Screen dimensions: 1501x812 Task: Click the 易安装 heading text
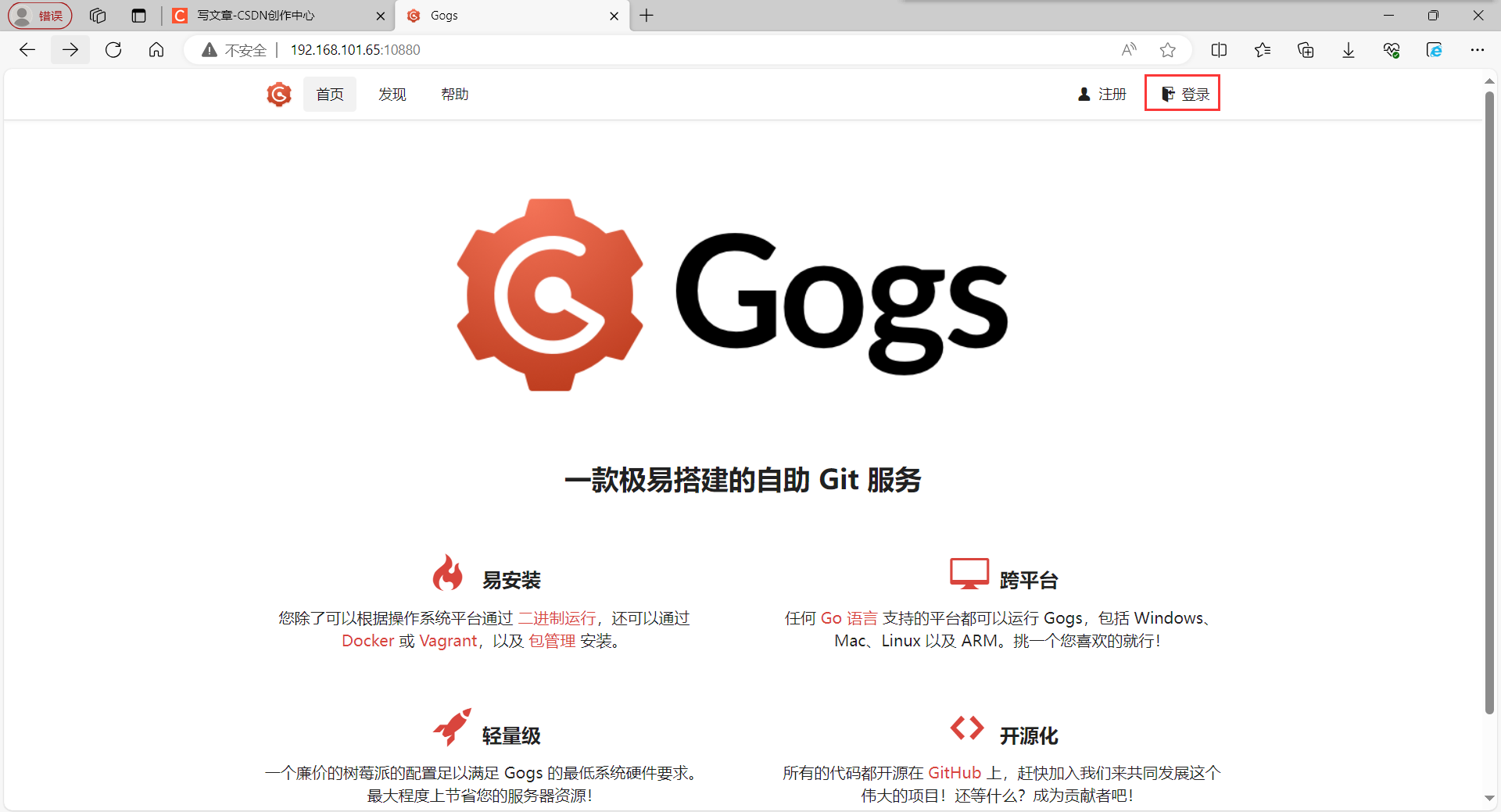point(511,581)
